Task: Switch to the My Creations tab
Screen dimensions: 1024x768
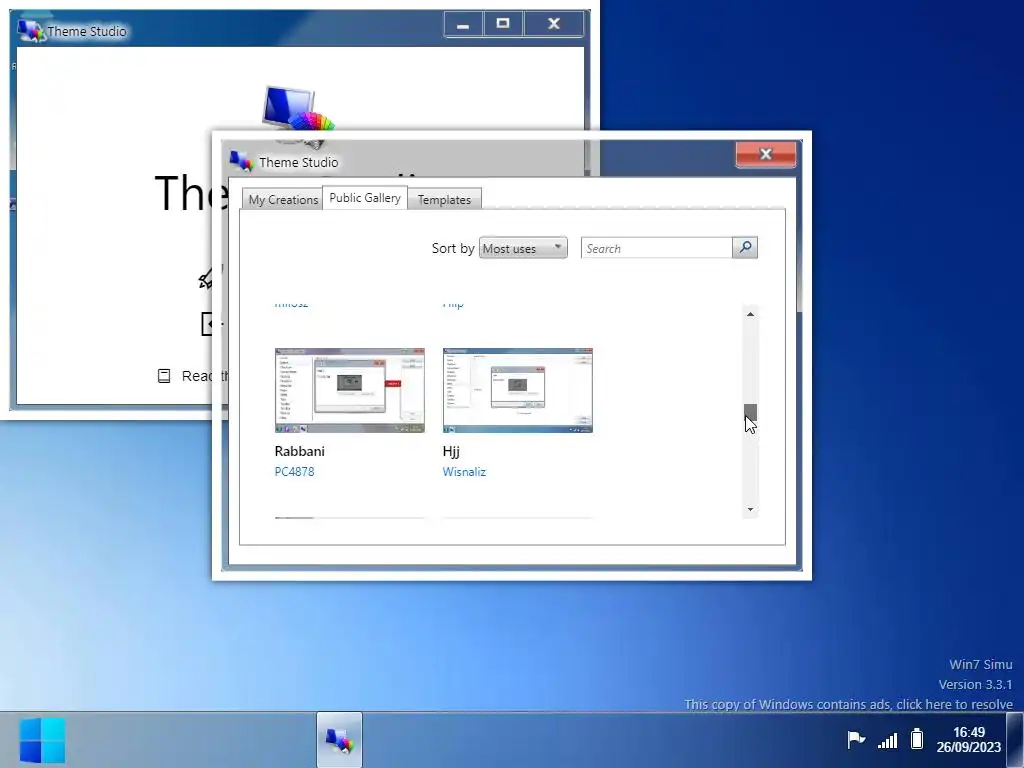Action: click(x=283, y=199)
